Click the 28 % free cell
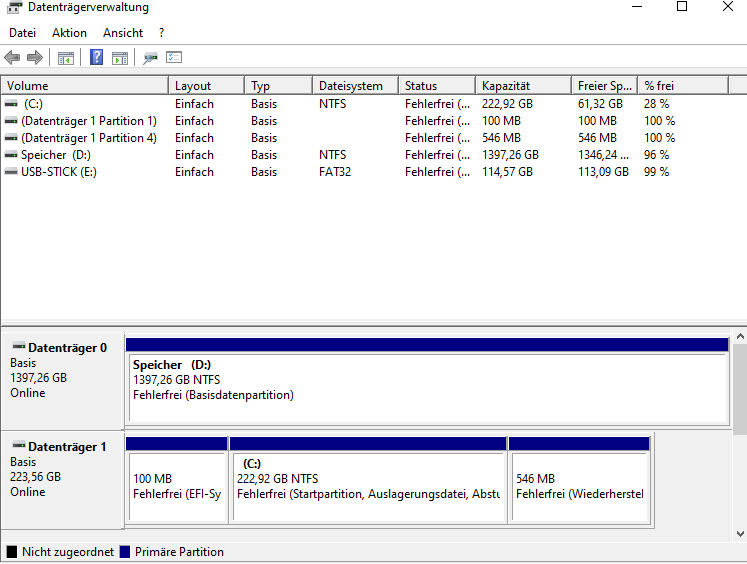Image resolution: width=747 pixels, height=564 pixels. pos(656,103)
